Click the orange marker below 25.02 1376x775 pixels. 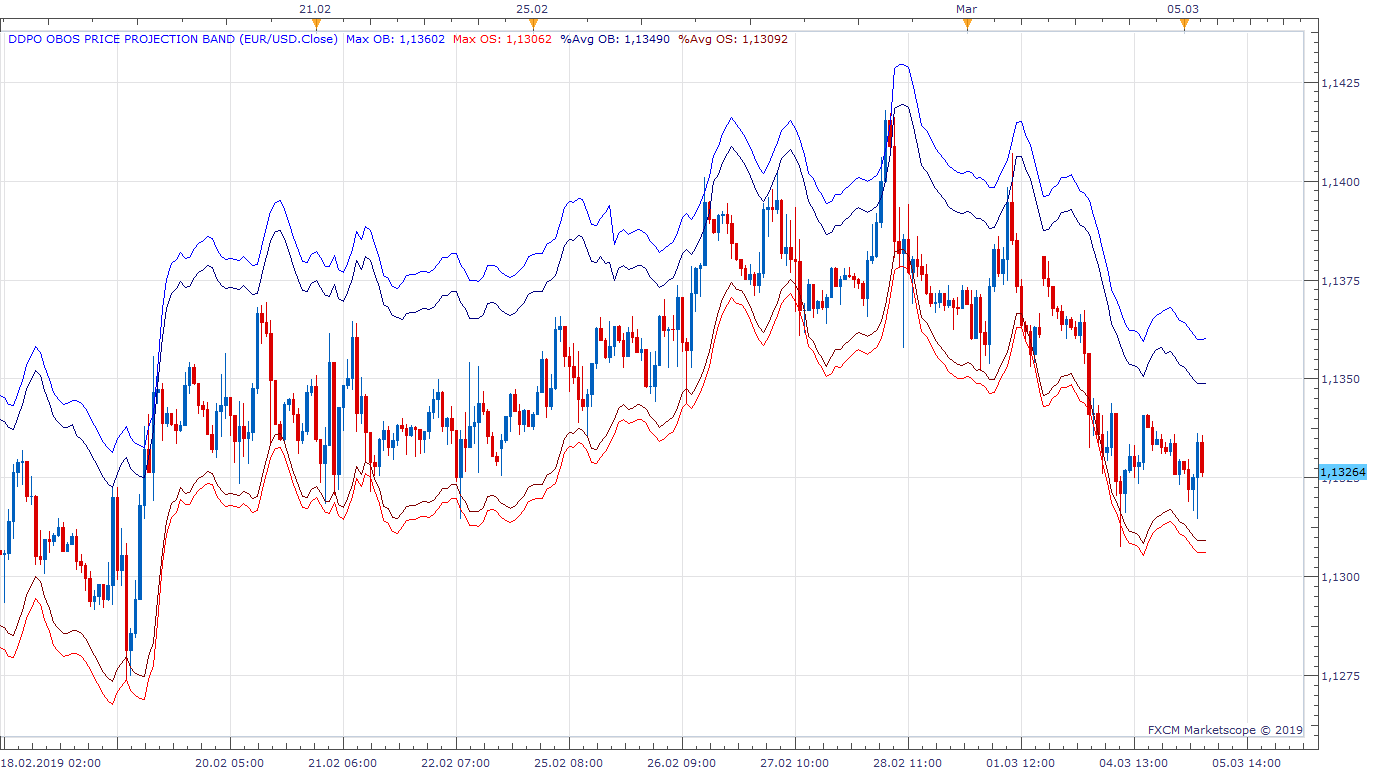[533, 24]
